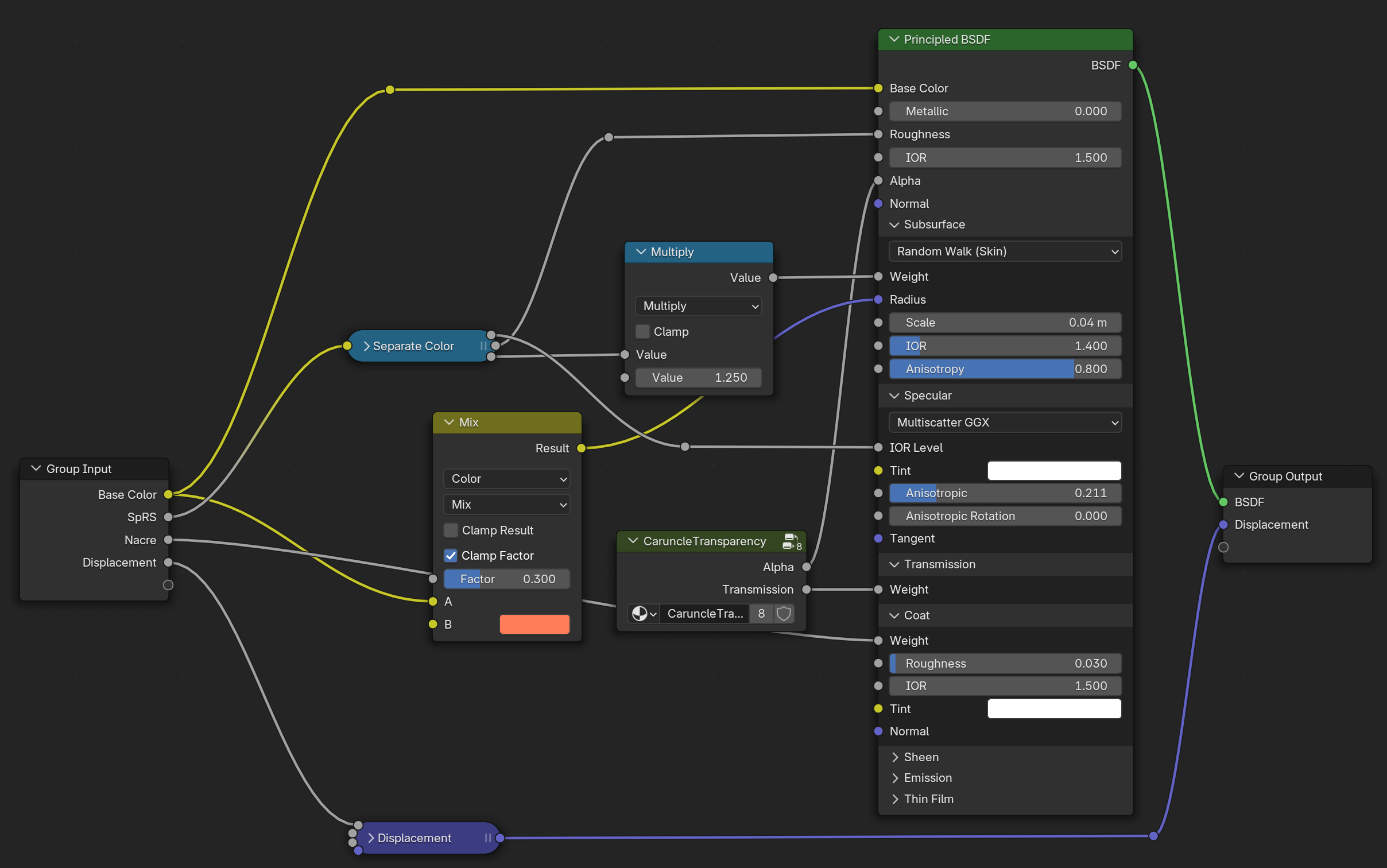Collapse the Principled BSDF node

point(894,40)
